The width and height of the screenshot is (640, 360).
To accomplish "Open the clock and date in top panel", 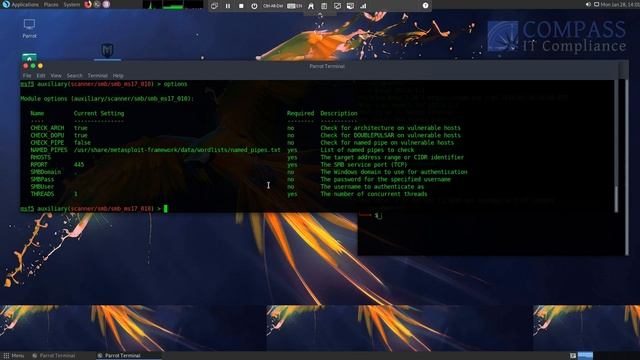I will point(620,4).
